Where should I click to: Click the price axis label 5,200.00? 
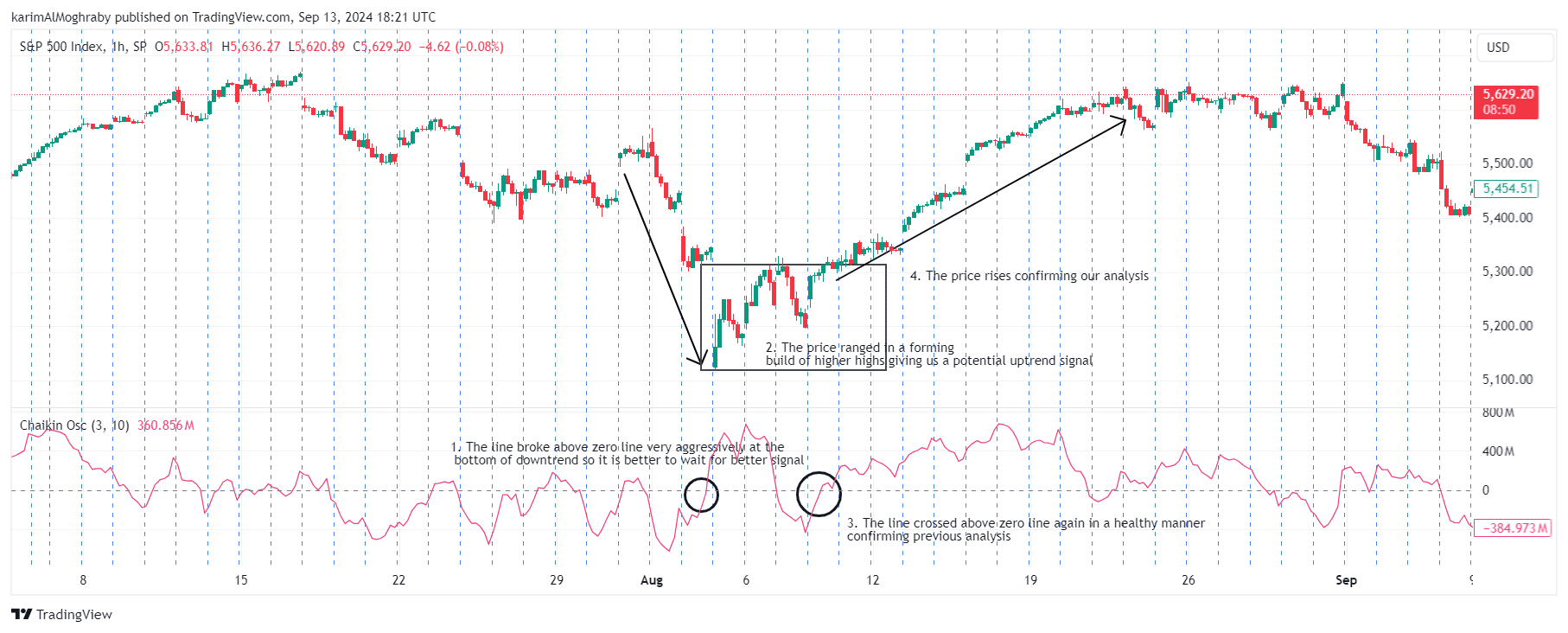point(1507,326)
